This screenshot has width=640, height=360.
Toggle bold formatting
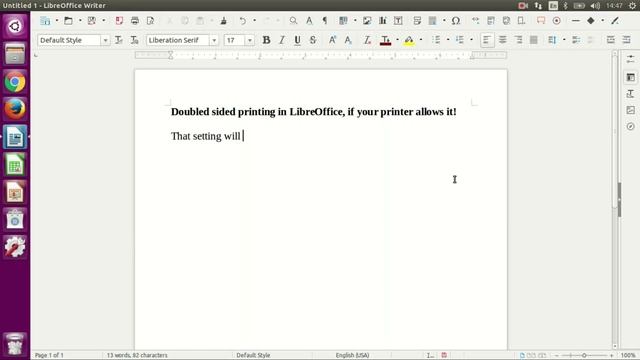pyautogui.click(x=266, y=40)
